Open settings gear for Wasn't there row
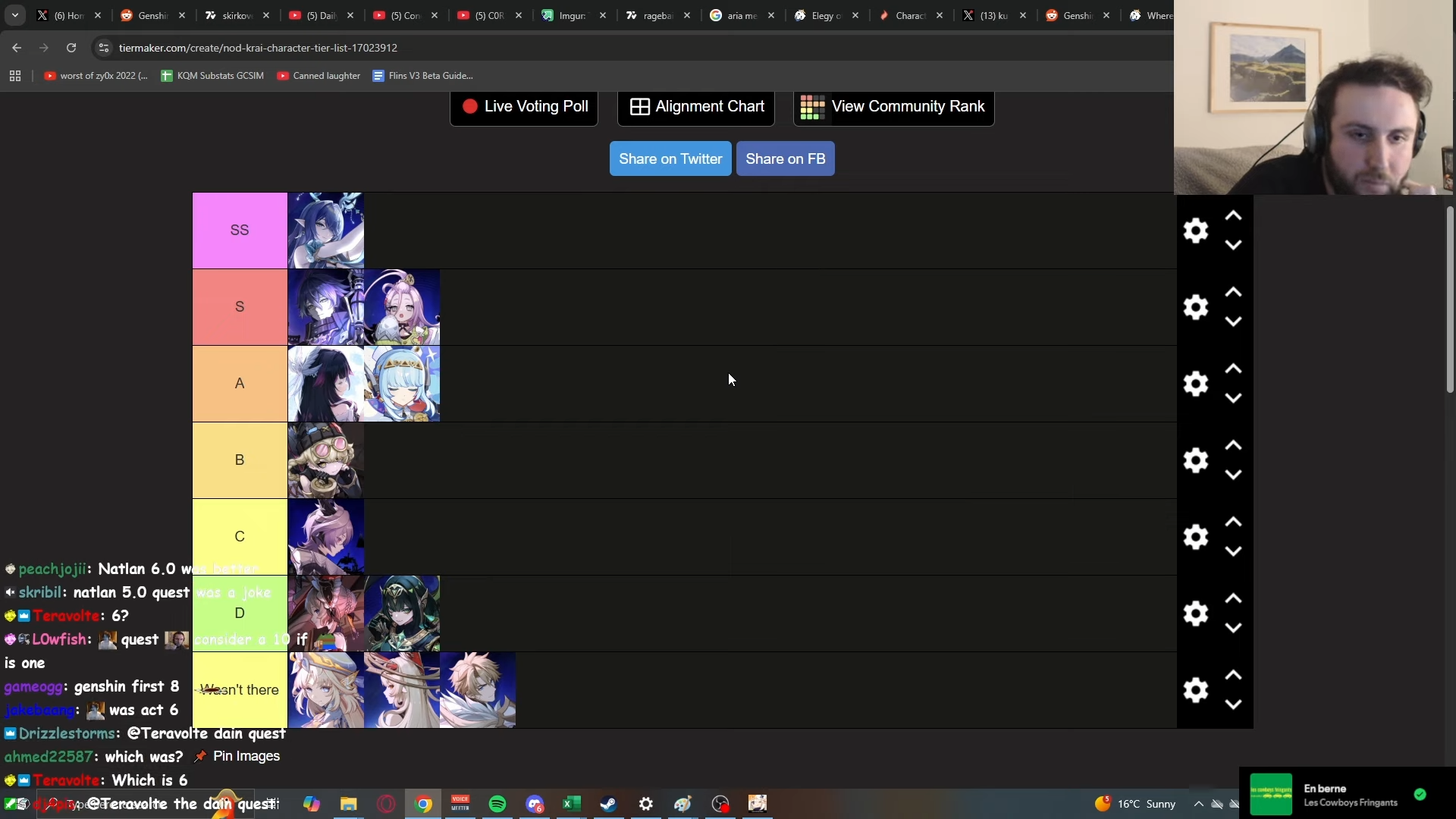Viewport: 1456px width, 819px height. [1196, 690]
